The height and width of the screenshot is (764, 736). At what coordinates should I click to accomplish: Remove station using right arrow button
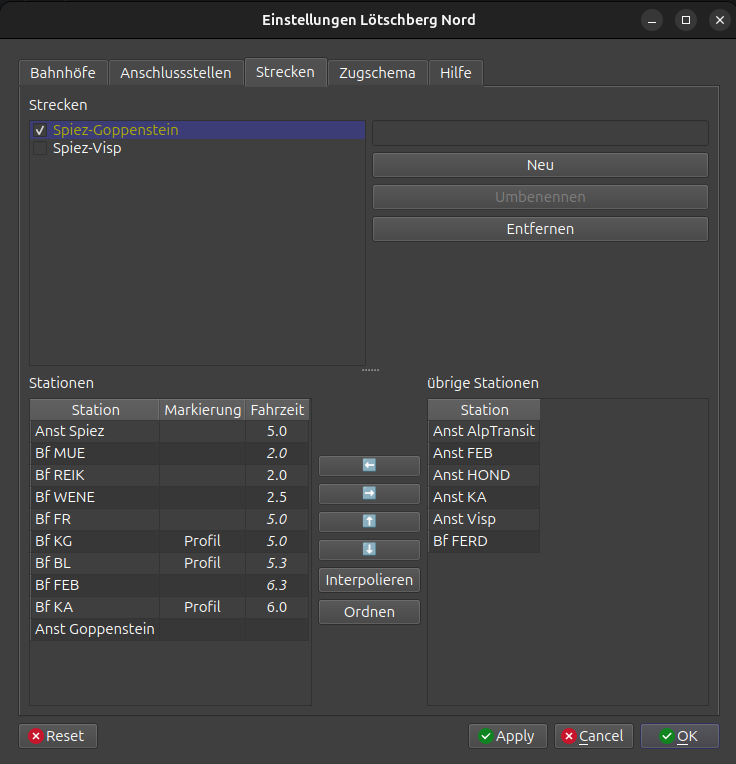coord(369,494)
